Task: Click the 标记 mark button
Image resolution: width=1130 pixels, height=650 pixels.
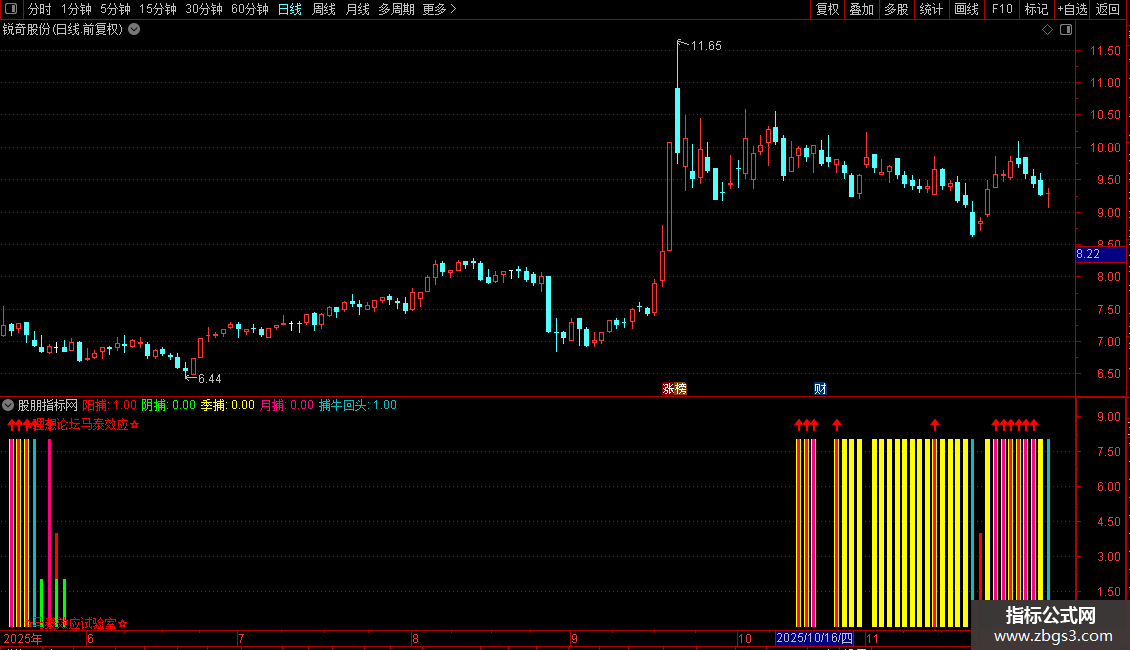Action: (x=1036, y=9)
